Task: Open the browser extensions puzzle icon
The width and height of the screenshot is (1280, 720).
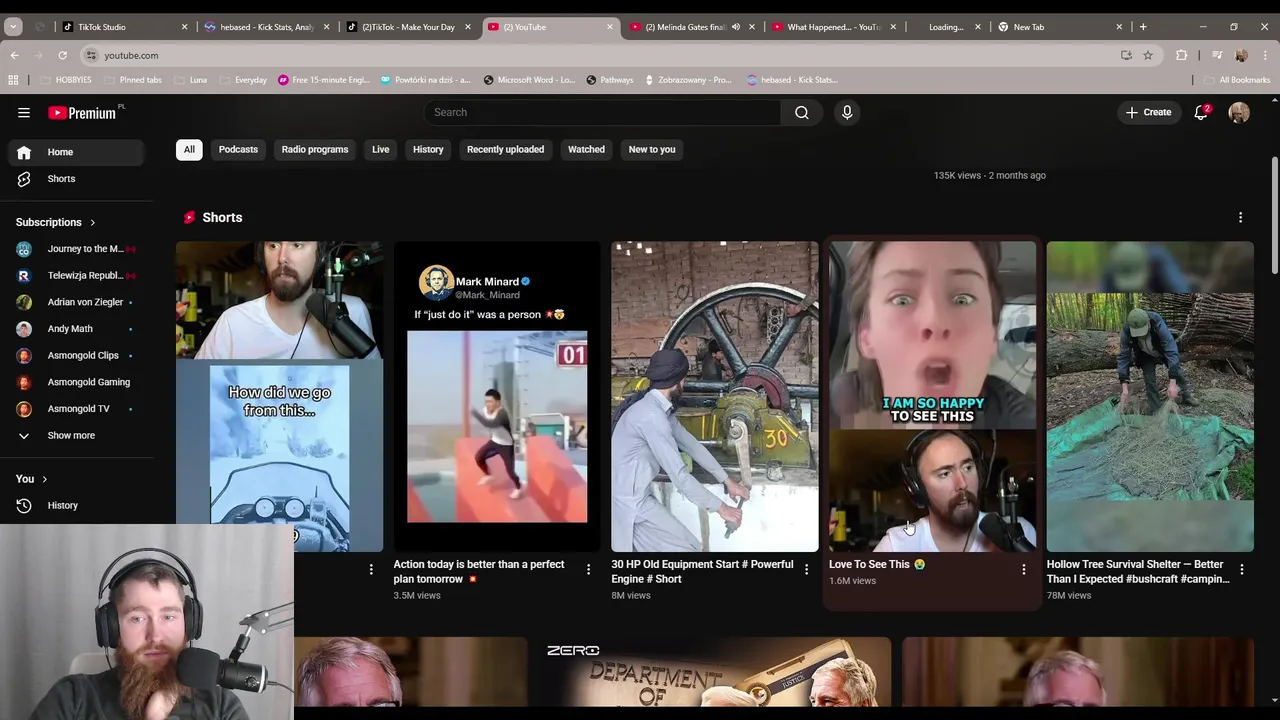Action: (1181, 55)
